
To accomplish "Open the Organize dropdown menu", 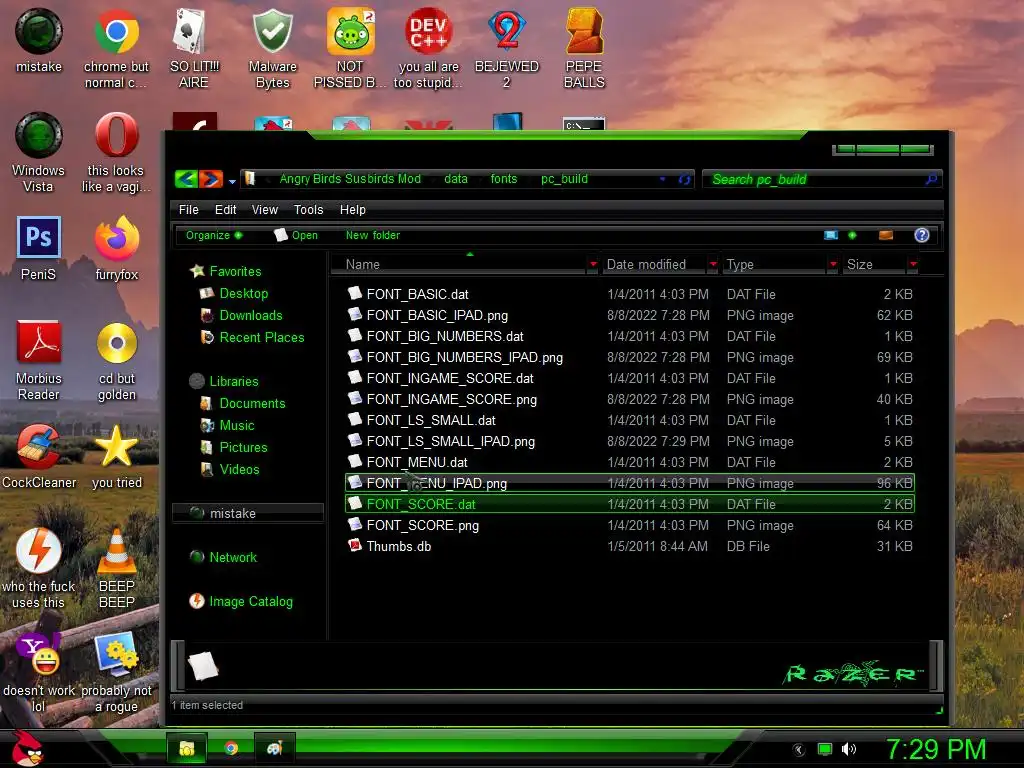I will [214, 235].
